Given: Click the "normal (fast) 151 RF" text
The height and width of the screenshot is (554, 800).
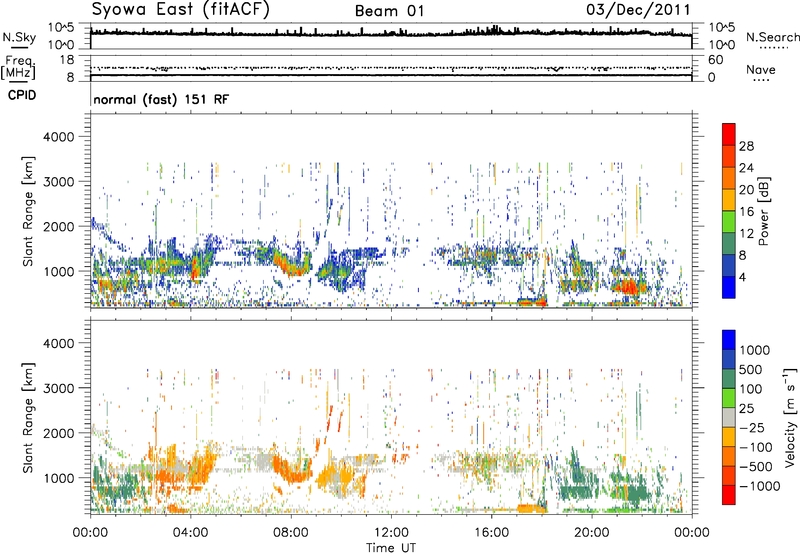Looking at the screenshot, I should 161,99.
